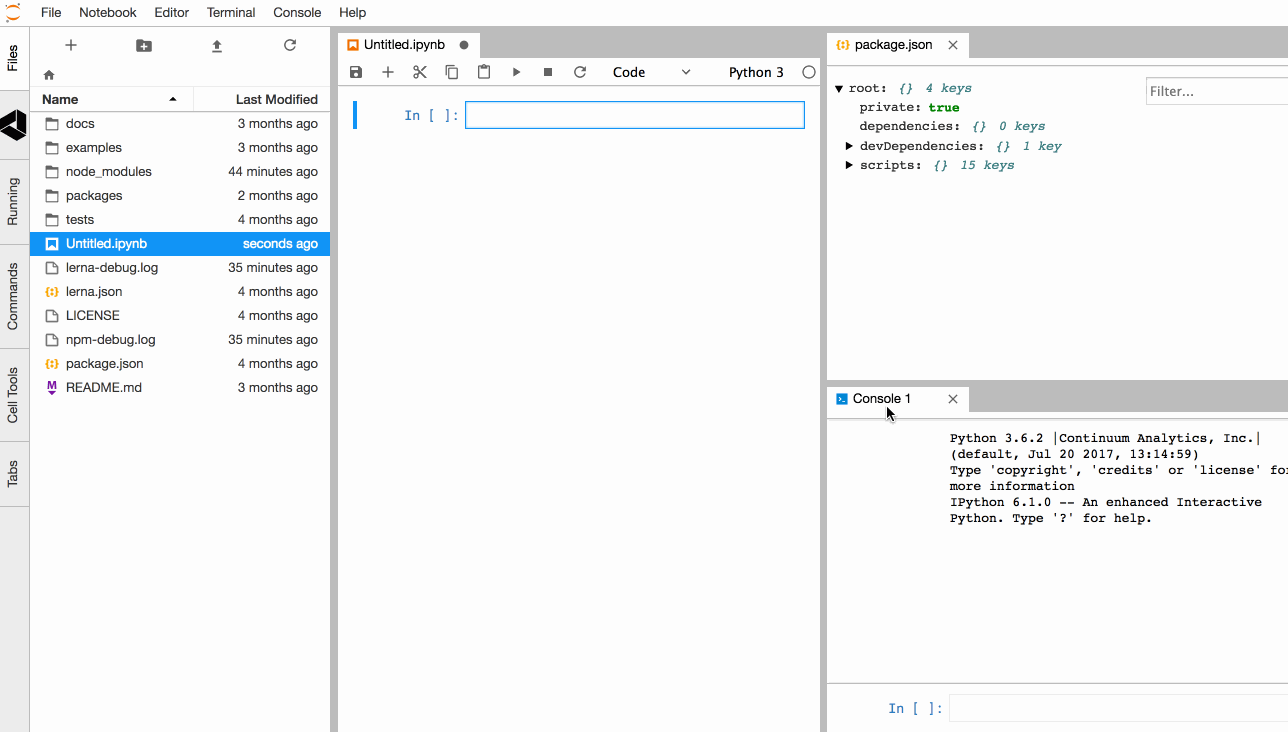Run the current notebook cell
This screenshot has width=1288, height=732.
coord(515,71)
